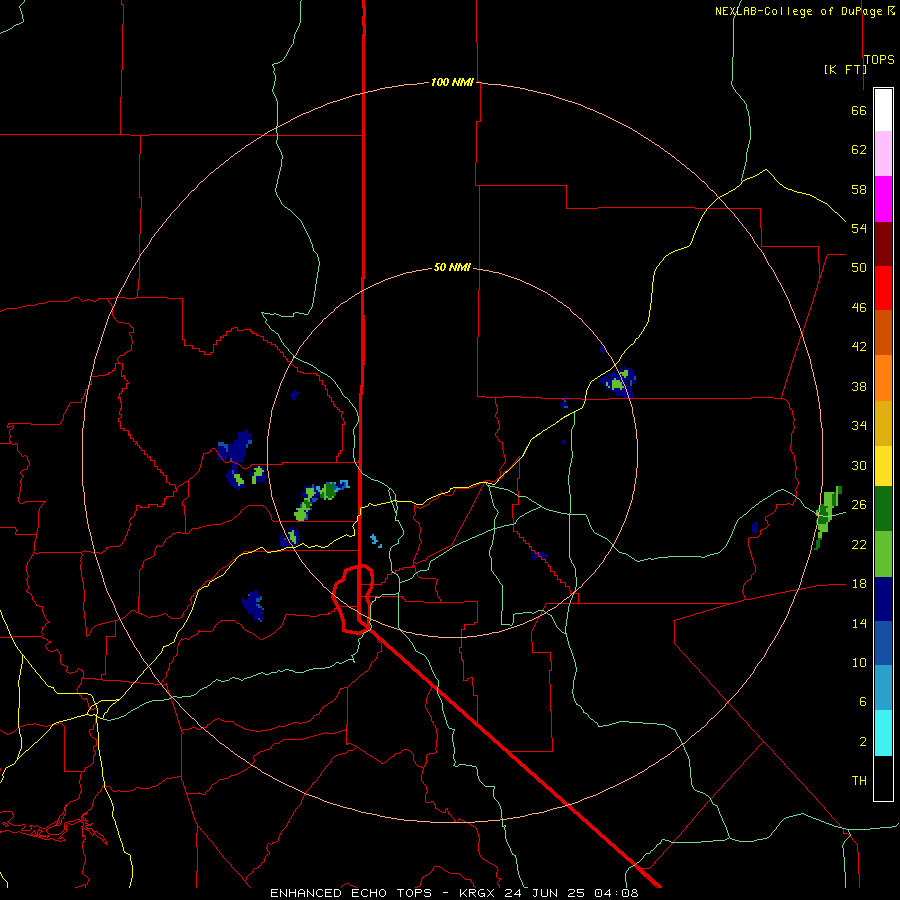
Task: Click the legend value "TH"
Action: (x=859, y=781)
